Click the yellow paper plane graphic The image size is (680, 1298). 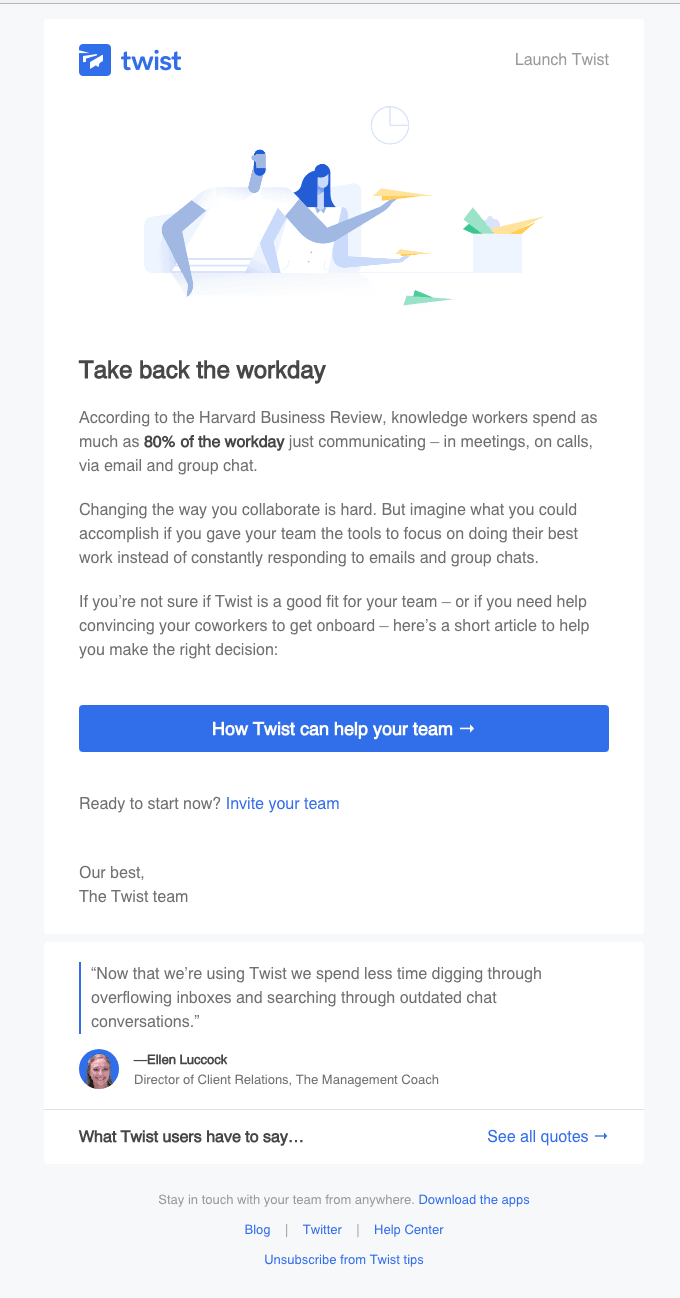point(403,195)
